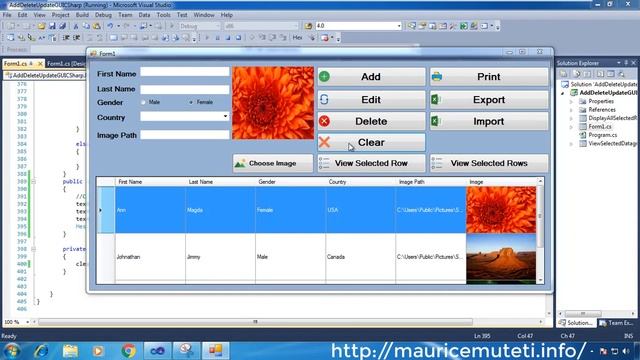This screenshot has height=360, width=640.
Task: Click the Windows Start orb
Action: click(x=12, y=351)
